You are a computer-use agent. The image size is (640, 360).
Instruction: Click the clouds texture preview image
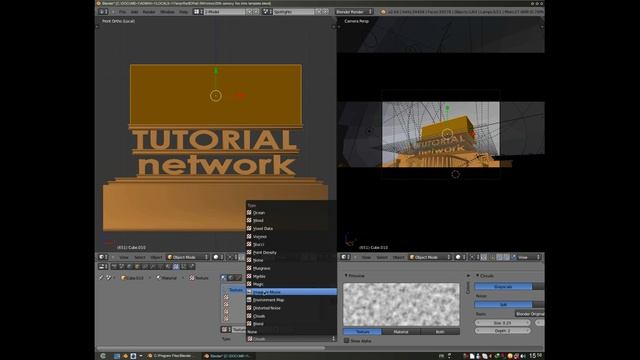click(401, 304)
